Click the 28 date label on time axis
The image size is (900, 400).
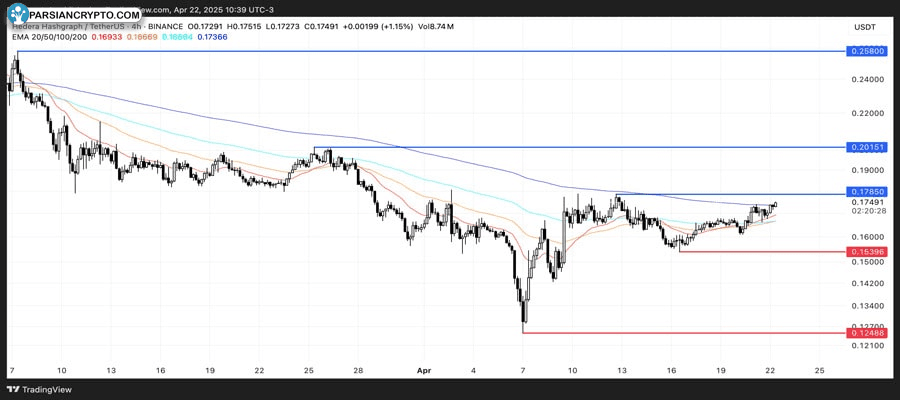click(x=358, y=371)
